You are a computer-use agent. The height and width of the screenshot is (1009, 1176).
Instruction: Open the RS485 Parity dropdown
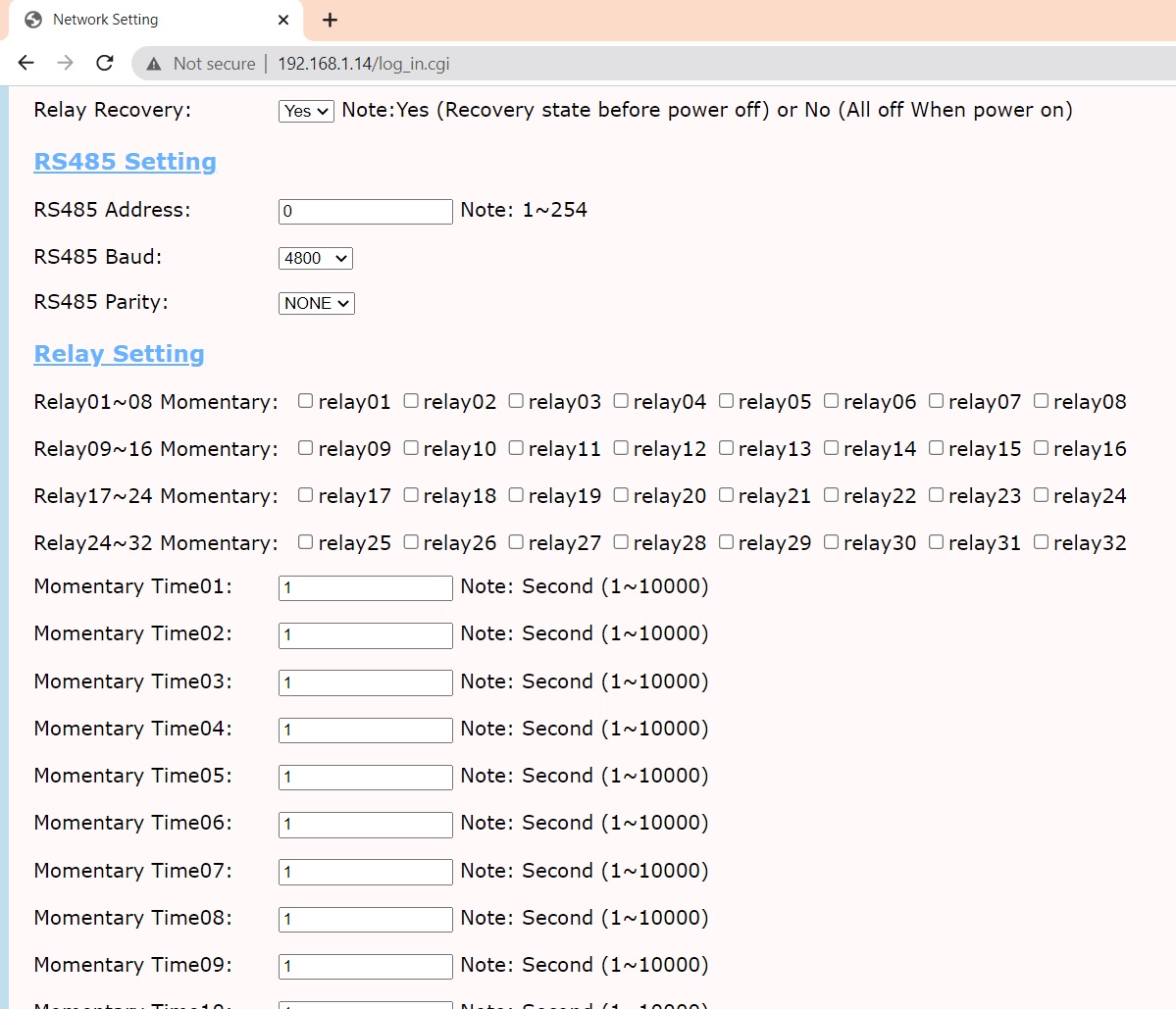(316, 303)
